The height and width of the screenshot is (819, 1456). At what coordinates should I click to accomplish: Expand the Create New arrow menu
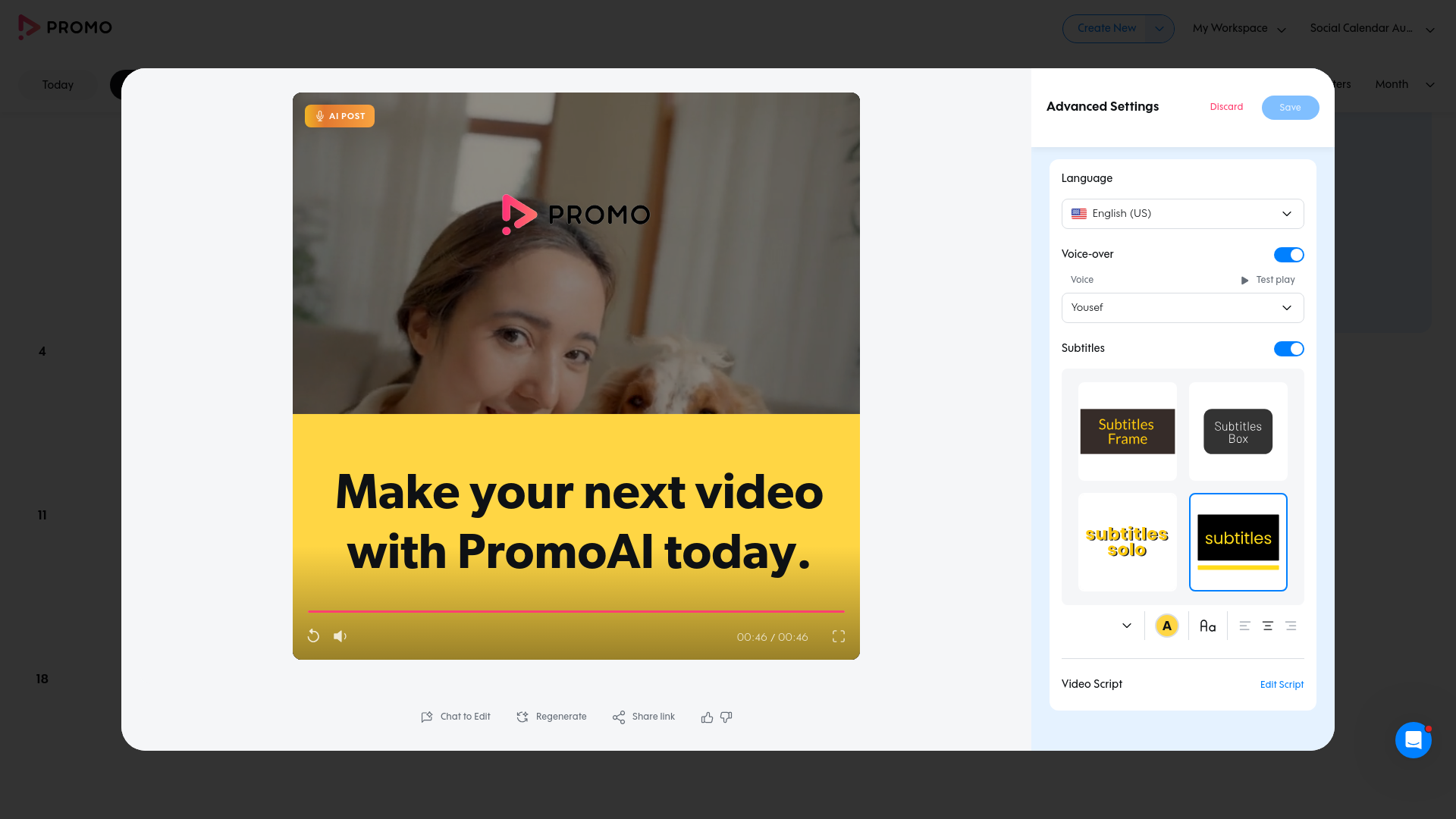coord(1159,29)
